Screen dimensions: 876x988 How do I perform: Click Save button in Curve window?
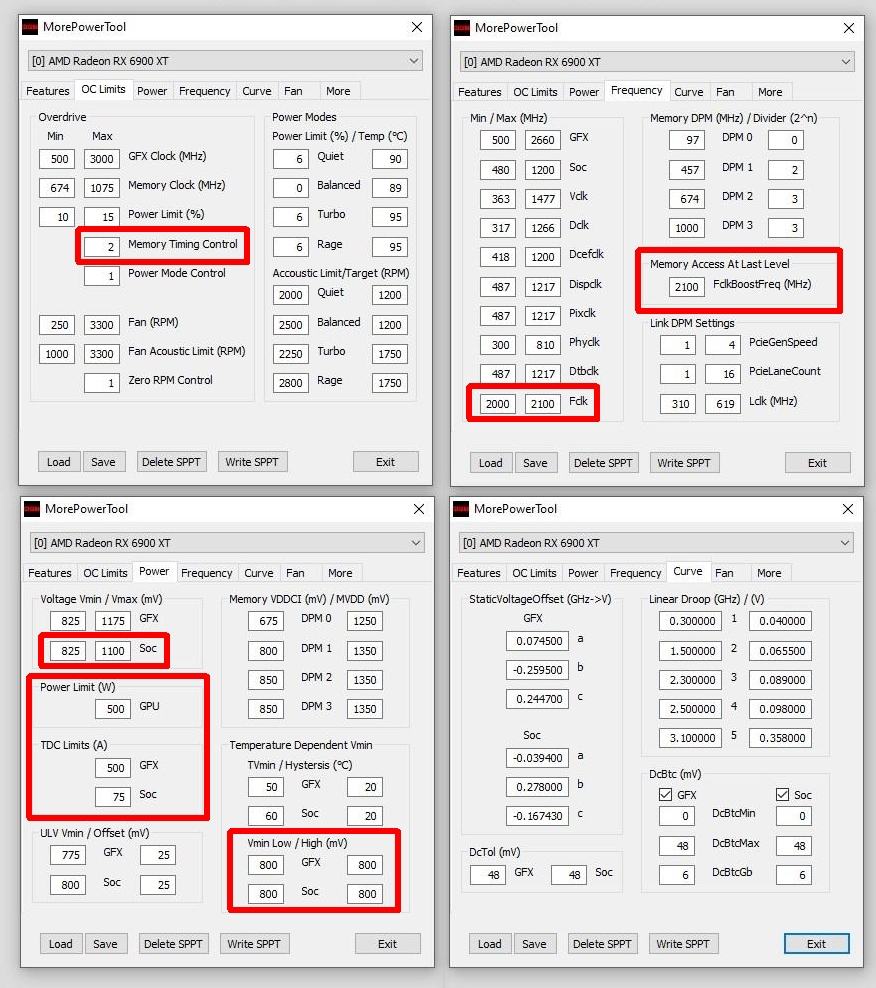click(534, 944)
